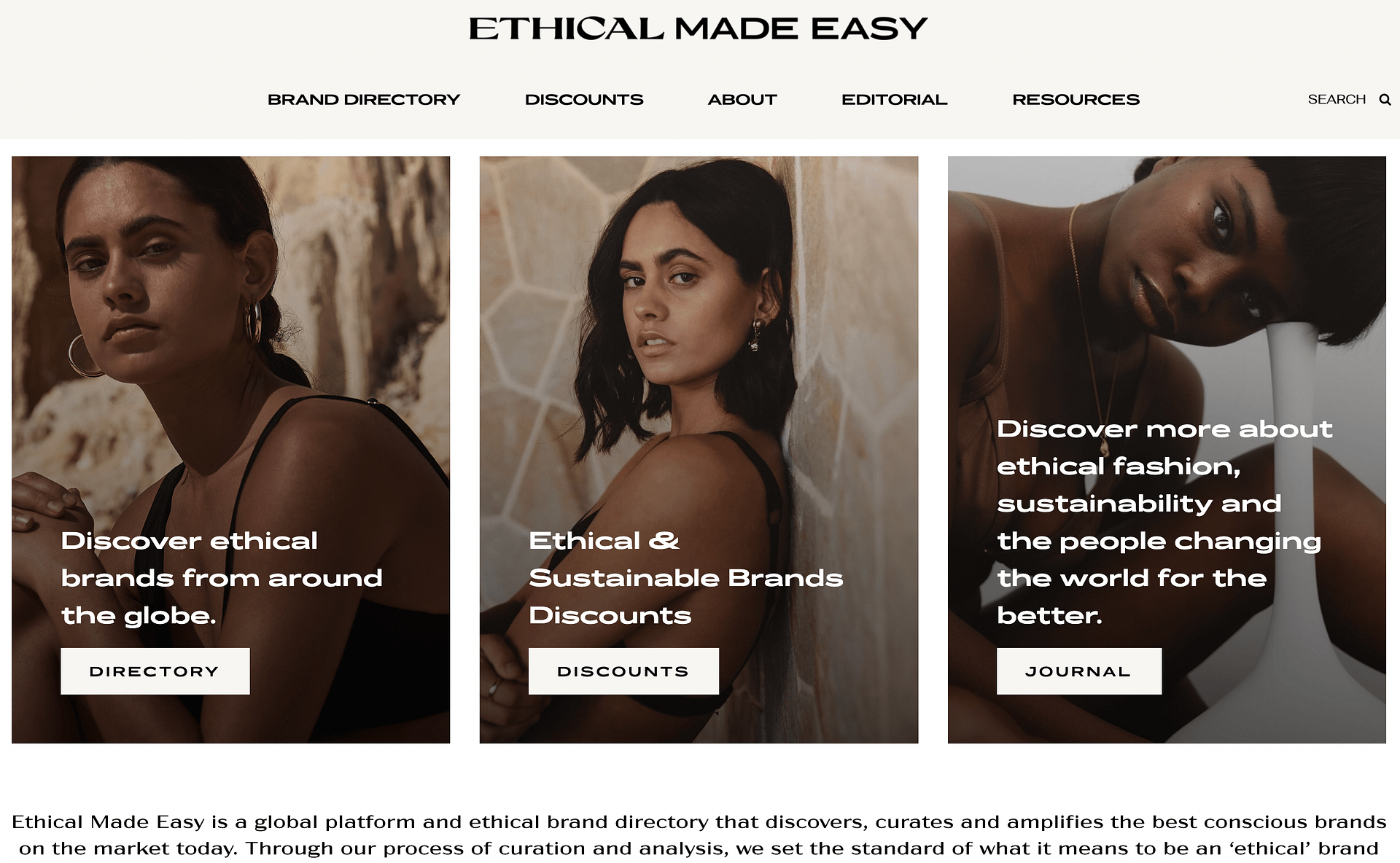
Task: Click the Ethical Made Easy description paragraph
Action: [x=699, y=835]
